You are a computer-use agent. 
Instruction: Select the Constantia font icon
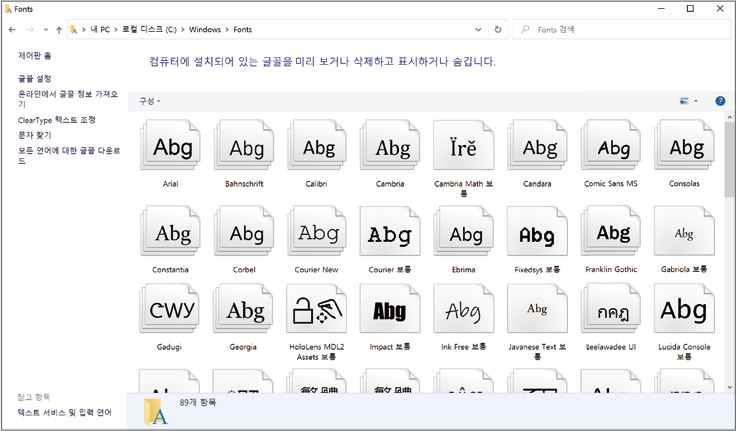tap(170, 231)
